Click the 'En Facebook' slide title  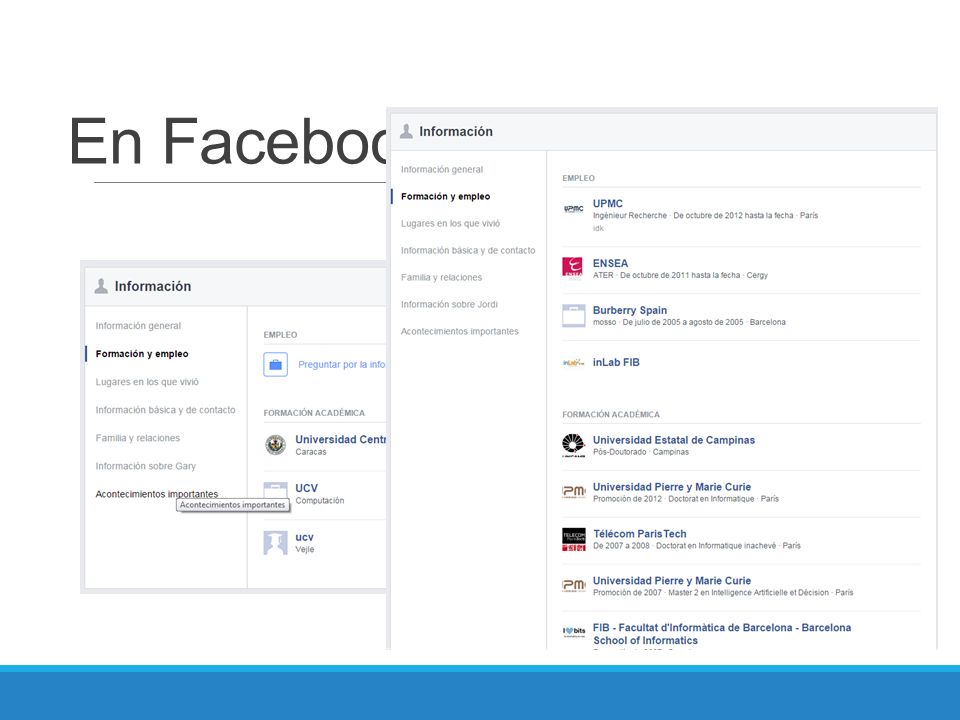tap(227, 142)
